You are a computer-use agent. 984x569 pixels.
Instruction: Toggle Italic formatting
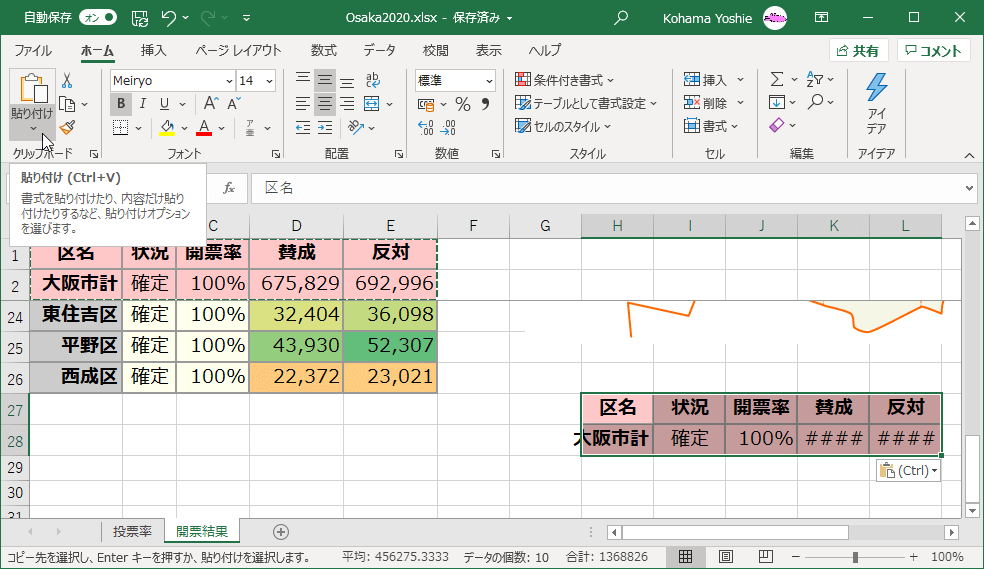pyautogui.click(x=143, y=104)
